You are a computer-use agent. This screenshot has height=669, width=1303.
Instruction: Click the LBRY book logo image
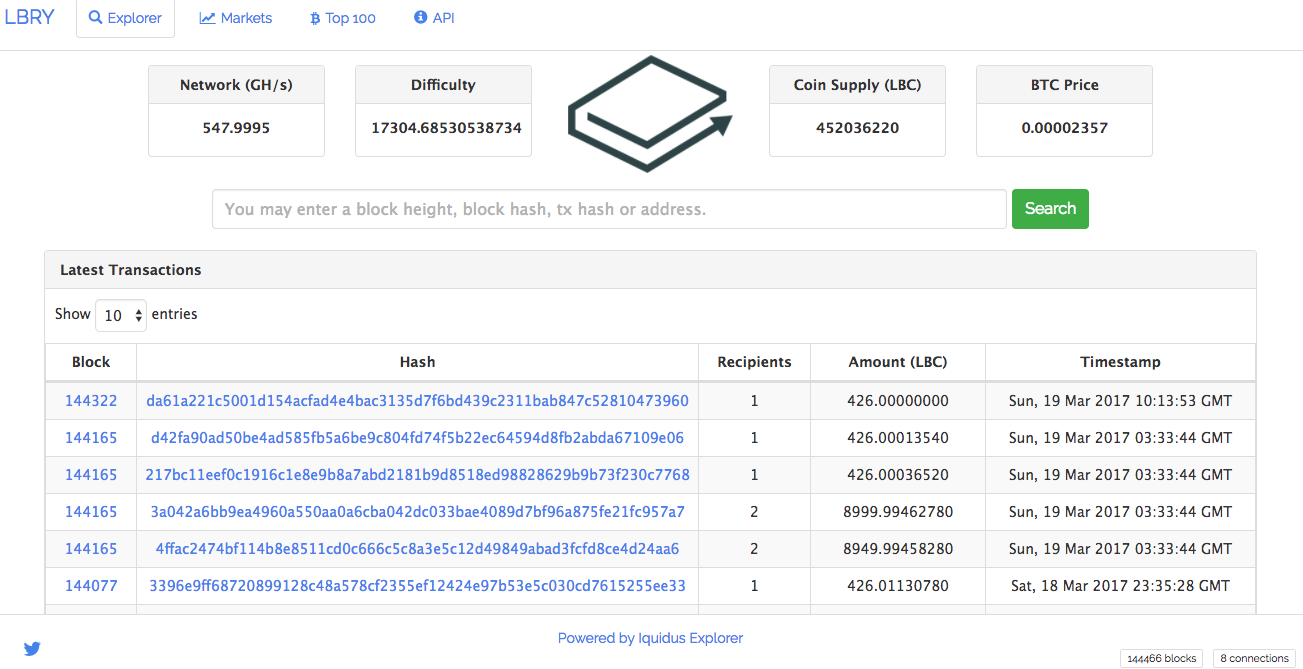(x=650, y=113)
